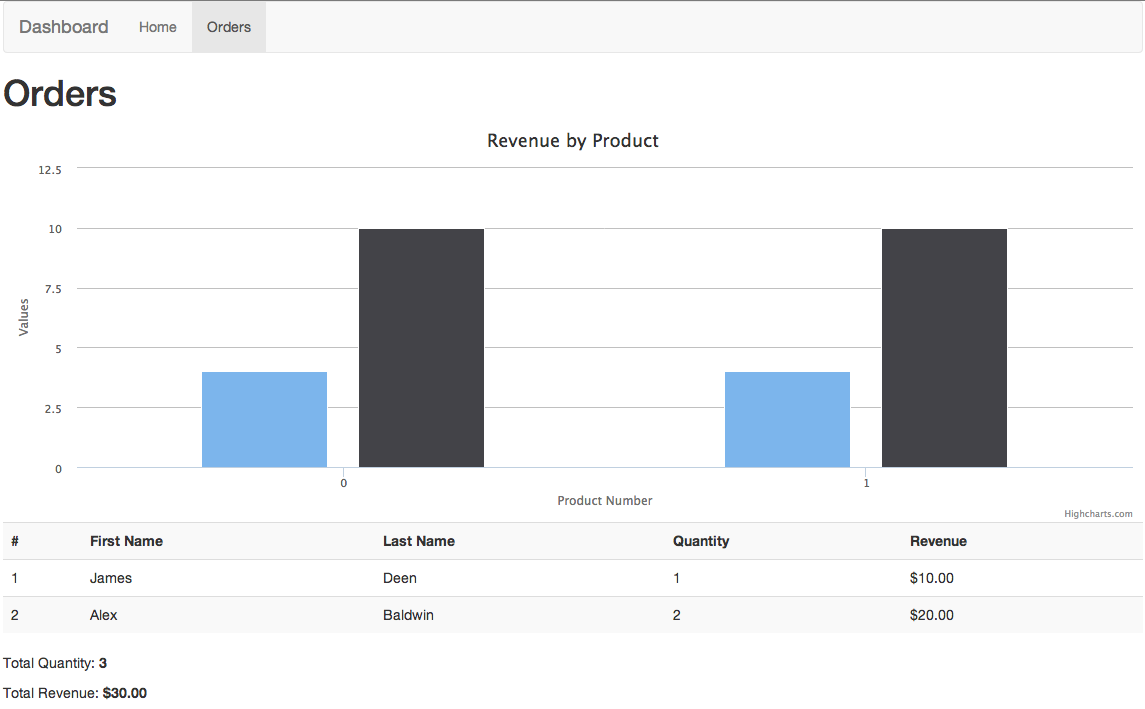Select the Orders tab

click(228, 27)
